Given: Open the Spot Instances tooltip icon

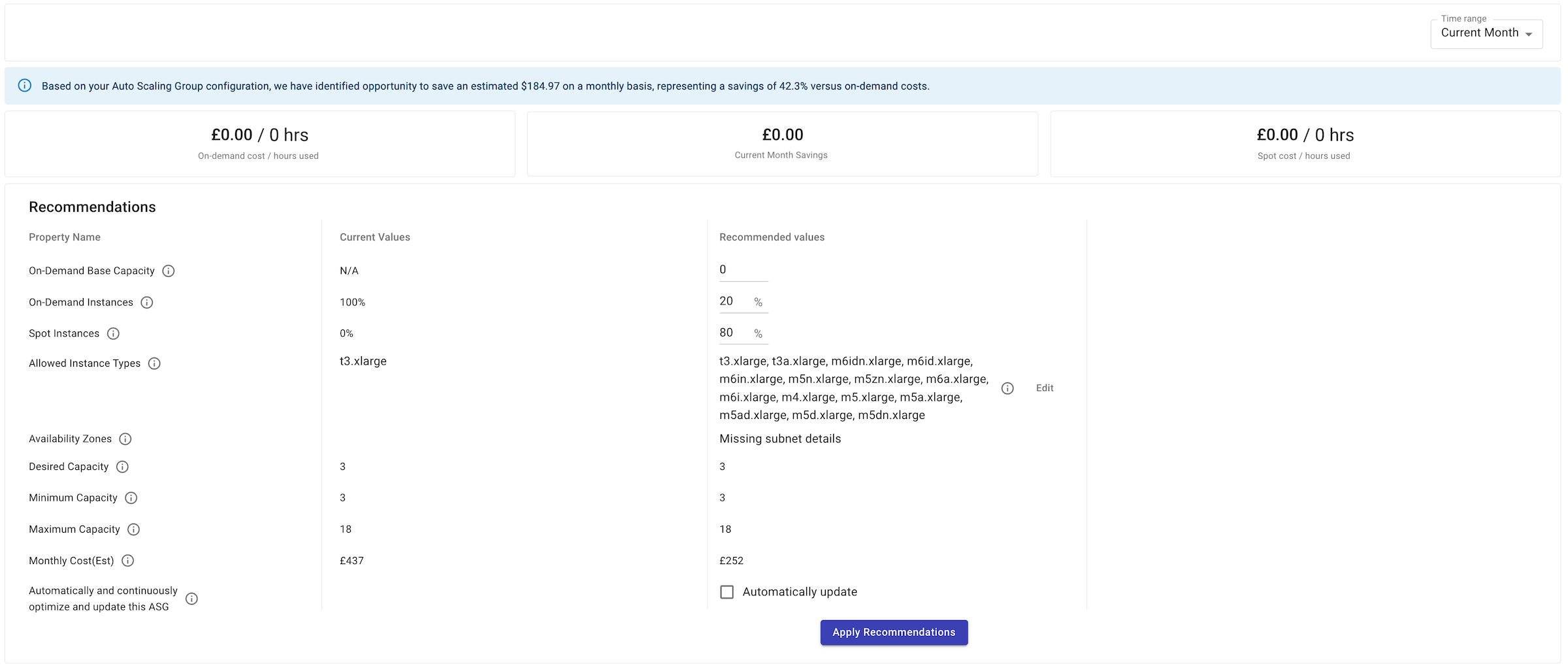Looking at the screenshot, I should pos(114,333).
